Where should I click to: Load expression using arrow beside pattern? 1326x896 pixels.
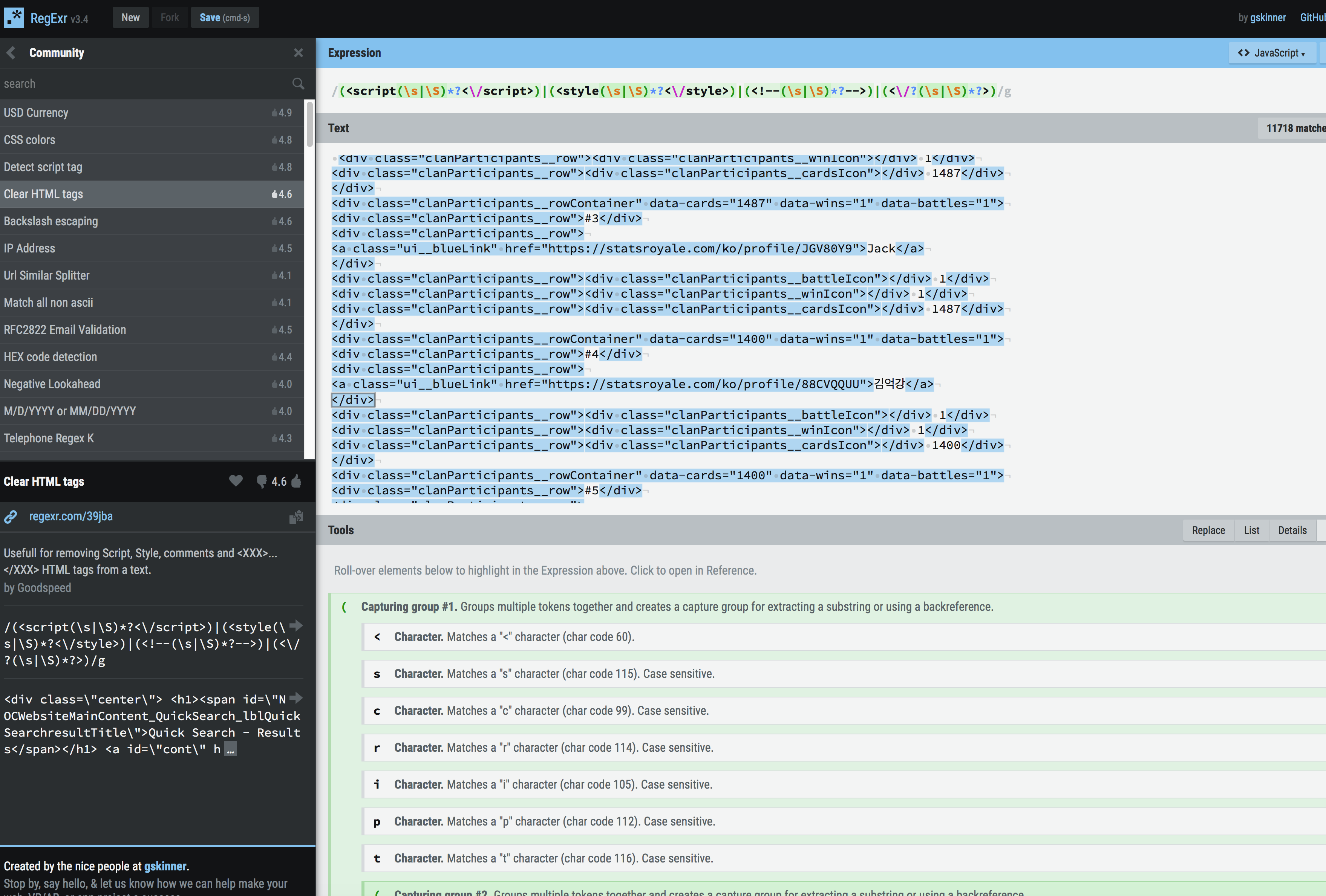[296, 626]
